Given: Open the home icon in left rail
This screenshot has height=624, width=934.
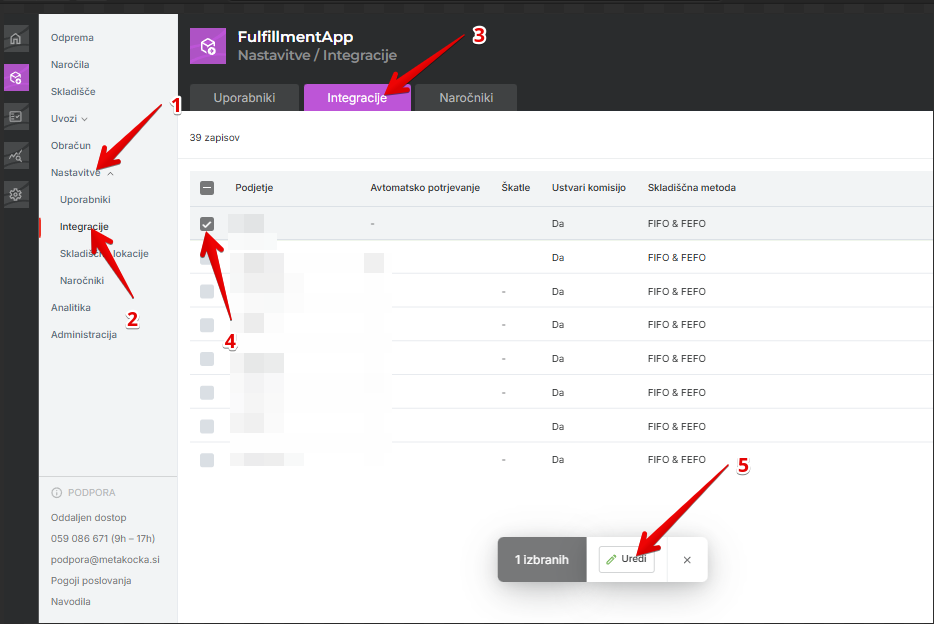Looking at the screenshot, I should (16, 39).
